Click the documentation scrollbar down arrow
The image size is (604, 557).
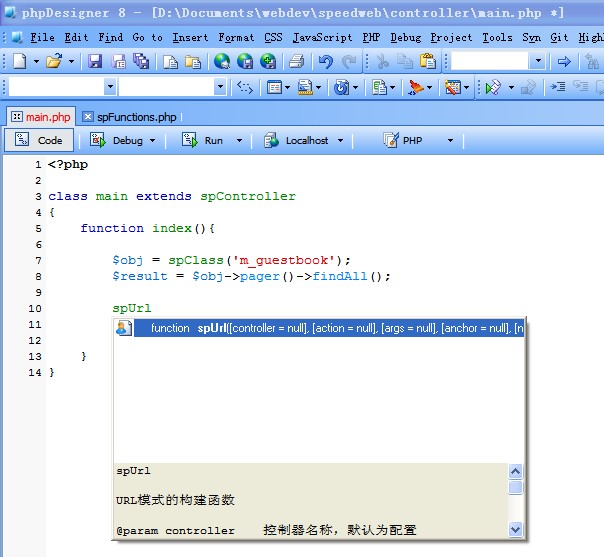515,529
